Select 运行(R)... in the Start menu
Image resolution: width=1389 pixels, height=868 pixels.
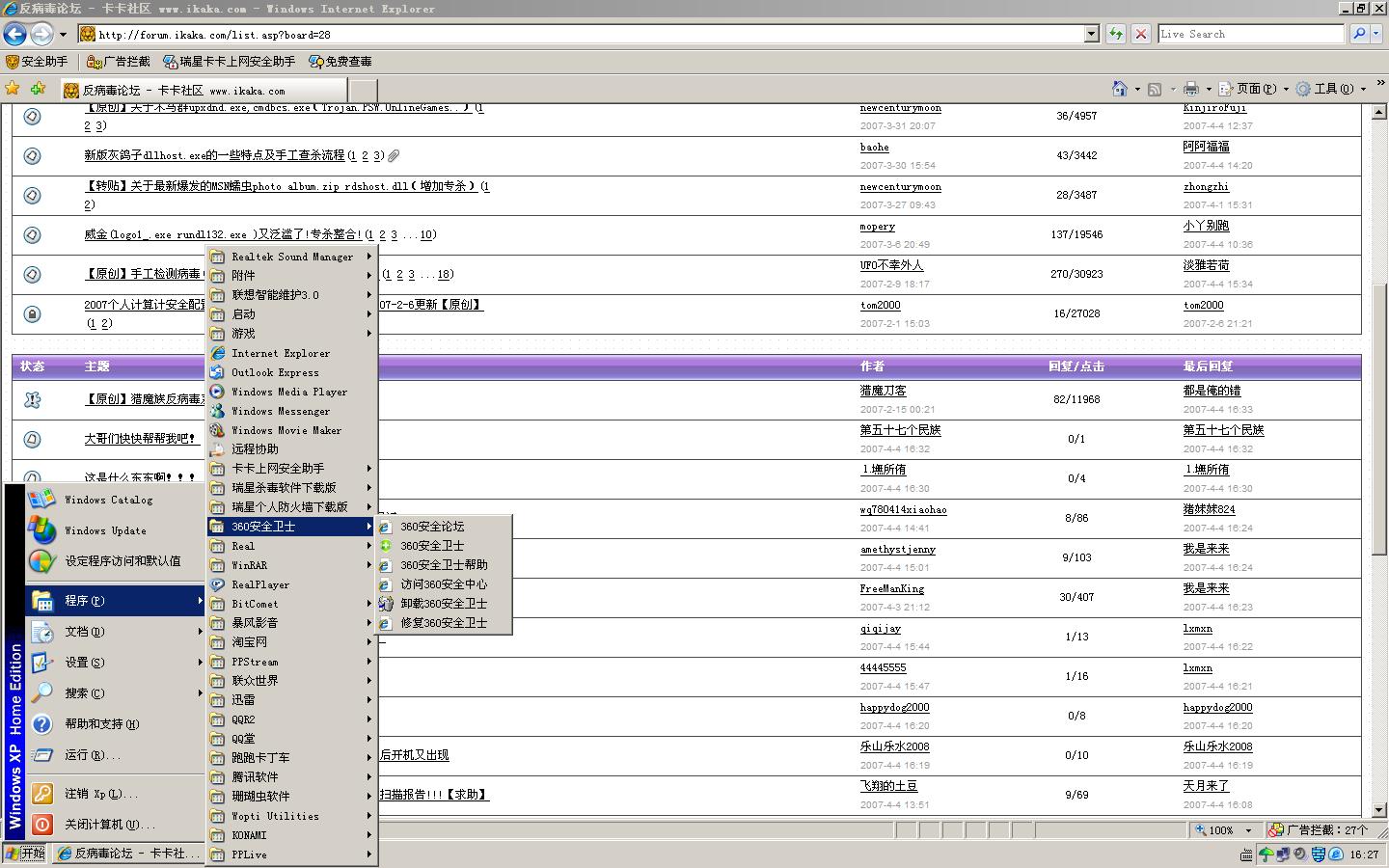pyautogui.click(x=116, y=754)
